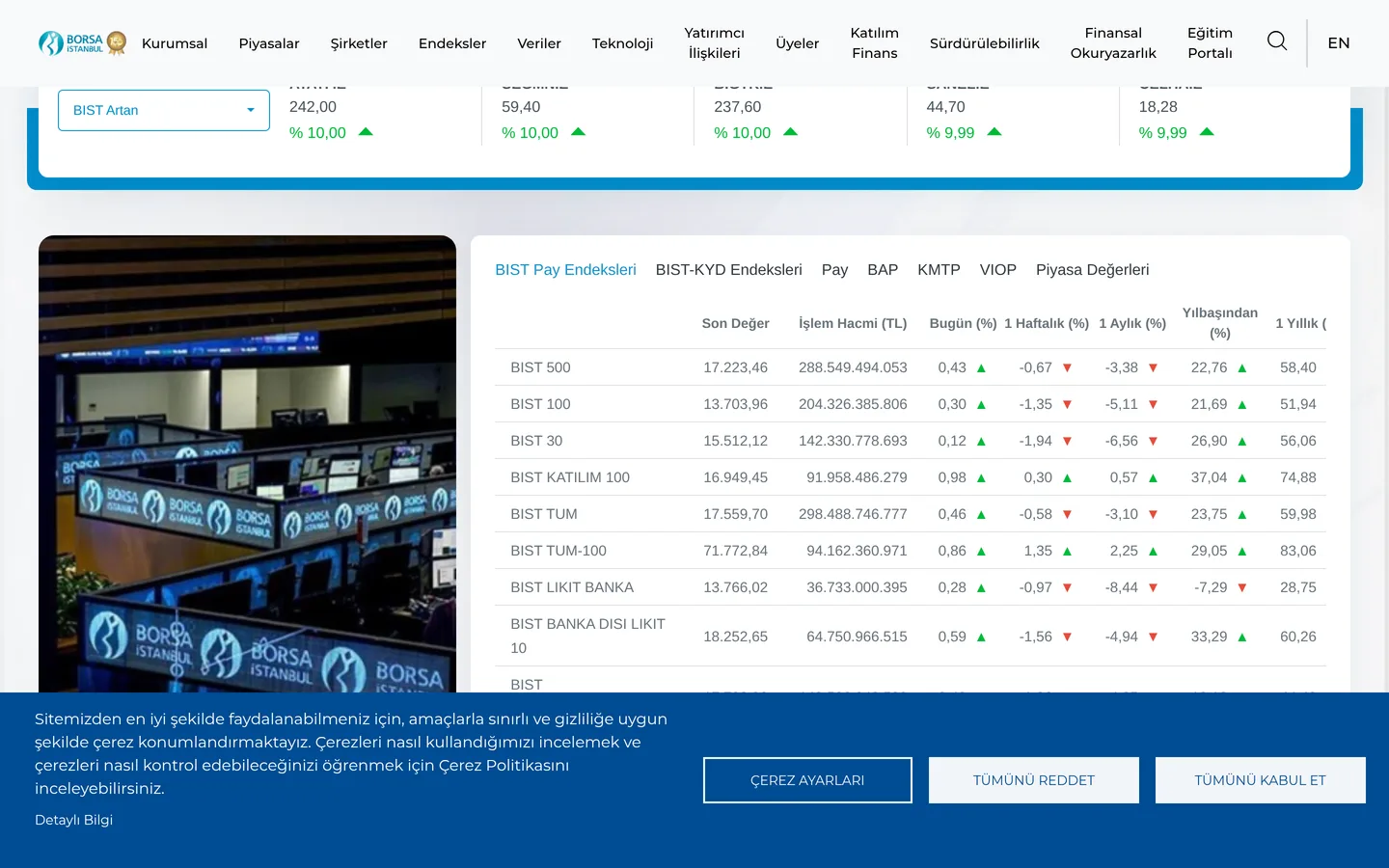The width and height of the screenshot is (1389, 868).
Task: Click the 17.223,46 value for BIST 500
Action: coord(735,367)
